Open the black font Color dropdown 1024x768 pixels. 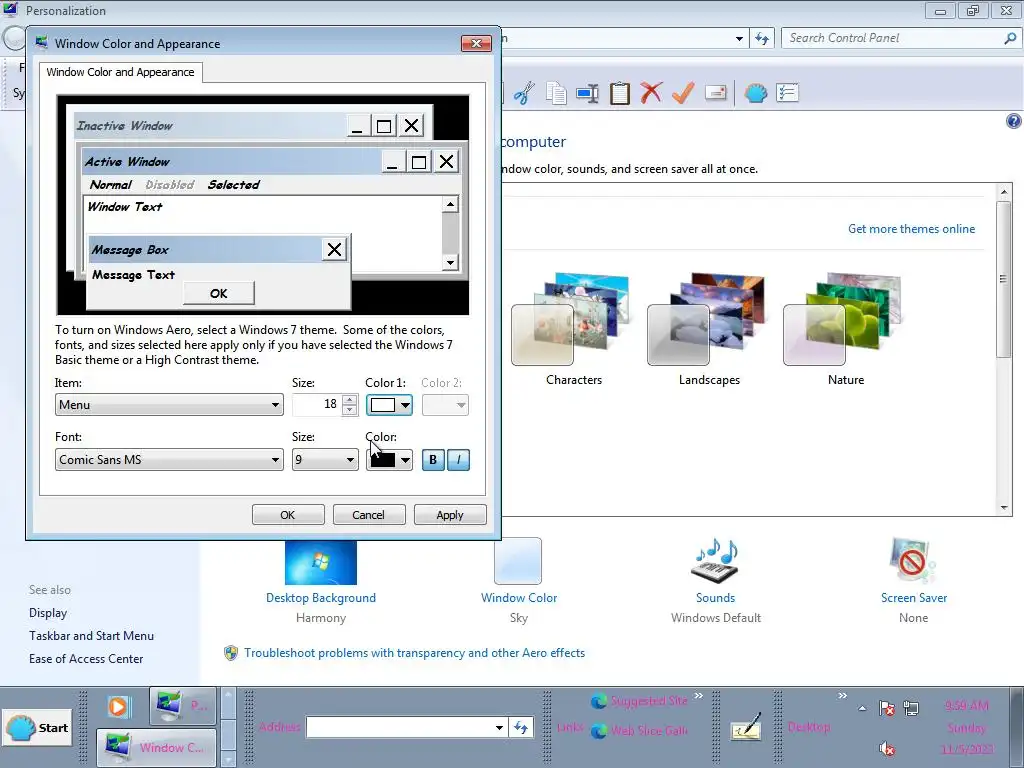(x=389, y=460)
